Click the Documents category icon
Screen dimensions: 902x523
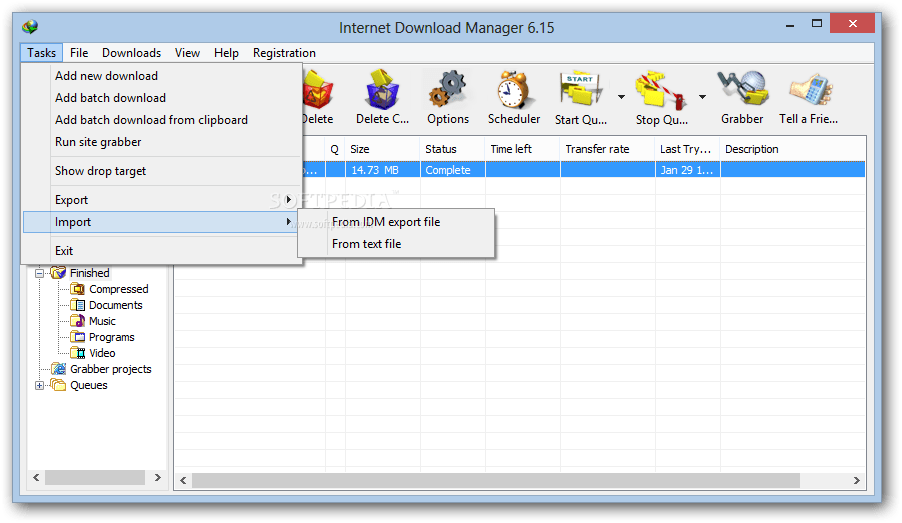tap(78, 305)
